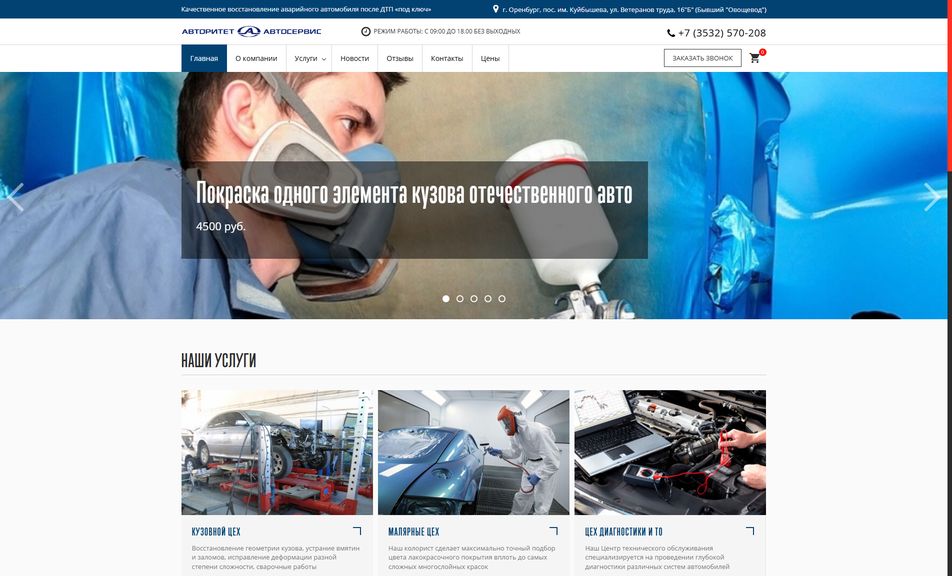The height and width of the screenshot is (576, 952).
Task: Go to previous slide arrow
Action: pos(14,197)
